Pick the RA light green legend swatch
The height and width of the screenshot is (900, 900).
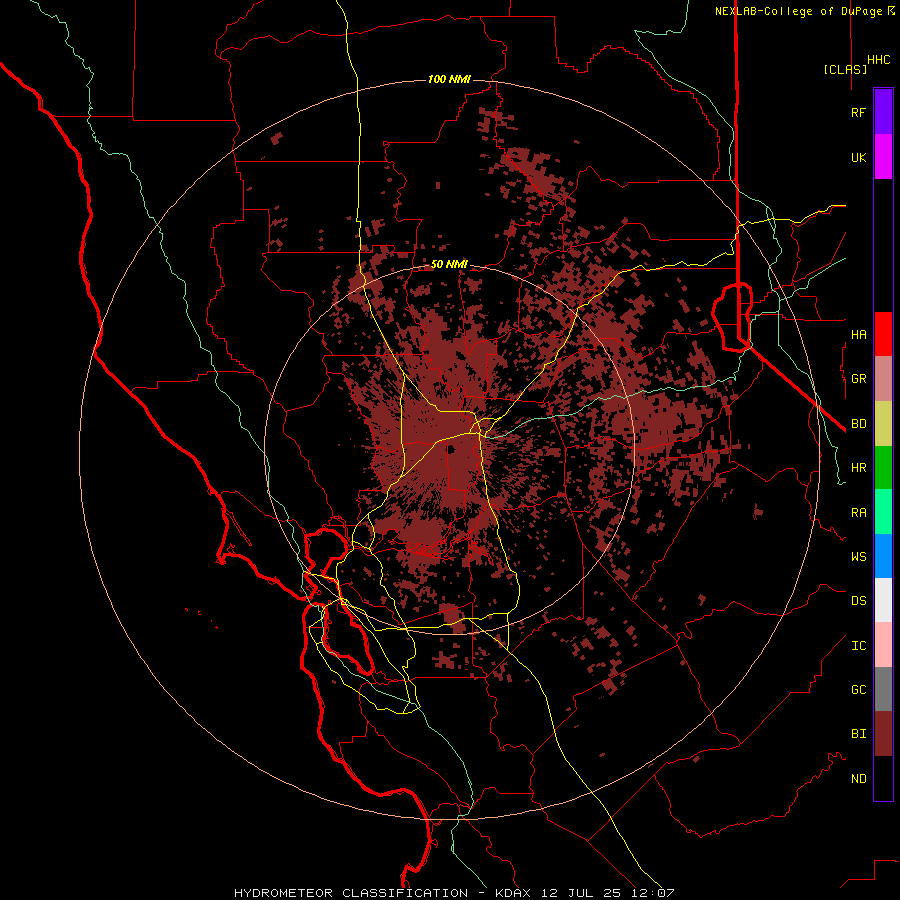[883, 512]
